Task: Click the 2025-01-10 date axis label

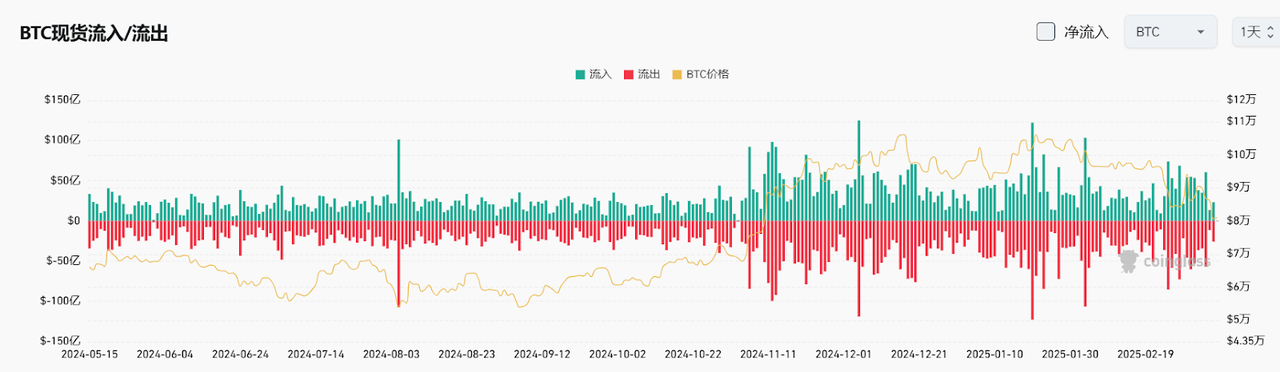Action: click(x=995, y=354)
